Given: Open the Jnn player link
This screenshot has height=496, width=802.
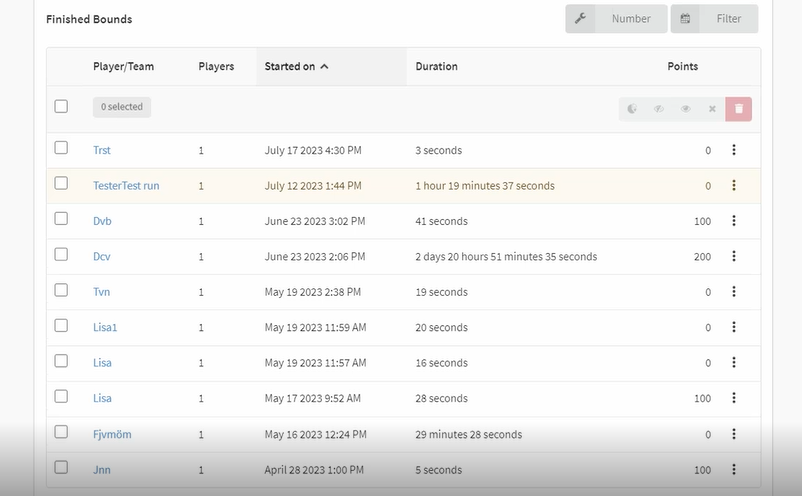Looking at the screenshot, I should point(101,470).
